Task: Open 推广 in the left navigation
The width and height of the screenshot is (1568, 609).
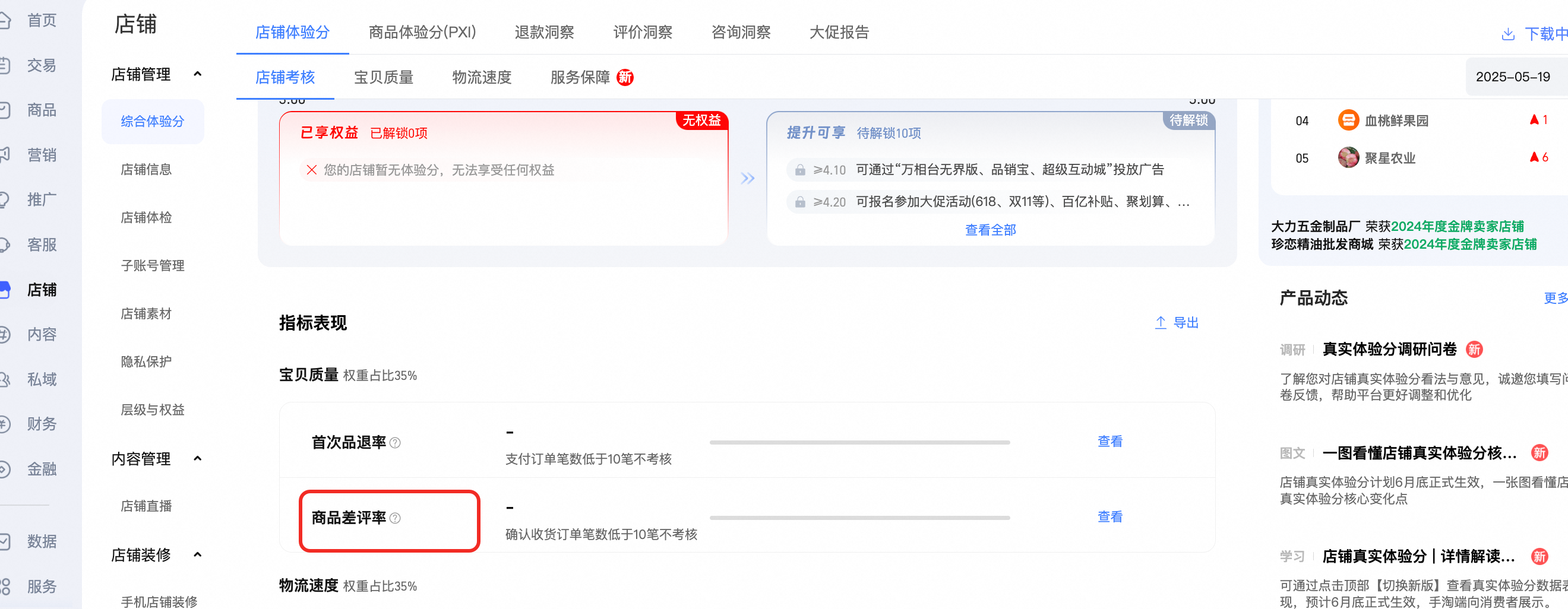Action: (x=42, y=199)
